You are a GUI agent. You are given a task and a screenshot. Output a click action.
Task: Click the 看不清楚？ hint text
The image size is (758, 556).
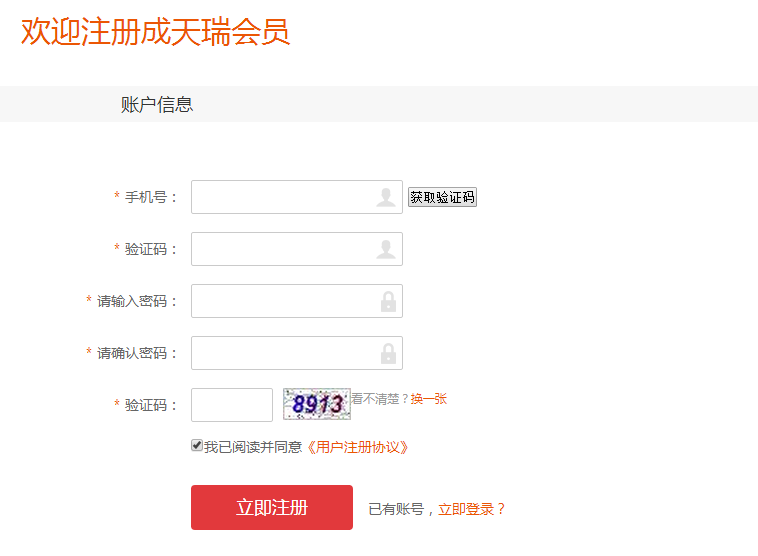(x=380, y=399)
